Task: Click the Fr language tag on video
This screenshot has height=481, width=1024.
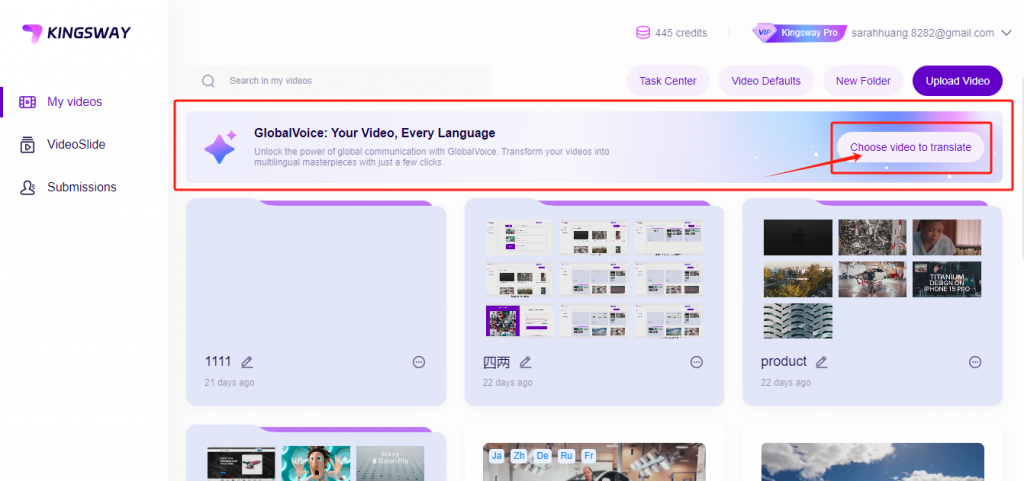Action: (x=588, y=456)
